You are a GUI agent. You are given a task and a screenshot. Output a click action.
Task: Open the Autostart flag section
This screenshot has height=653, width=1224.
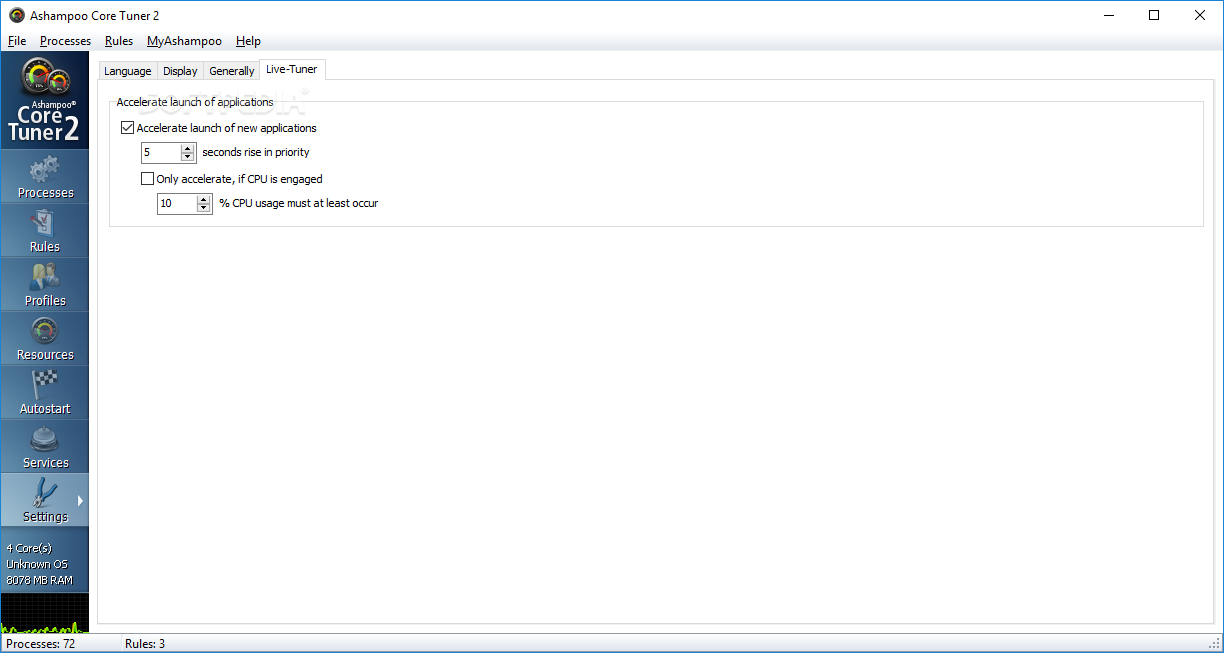[45, 393]
